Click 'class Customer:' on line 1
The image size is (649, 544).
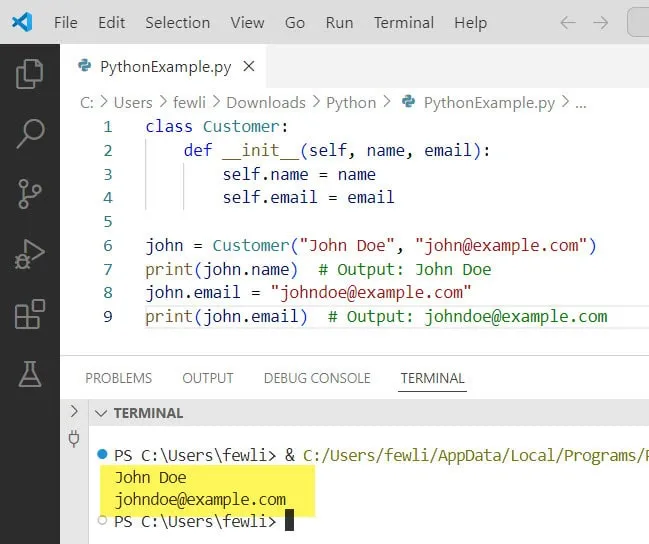pyautogui.click(x=217, y=127)
